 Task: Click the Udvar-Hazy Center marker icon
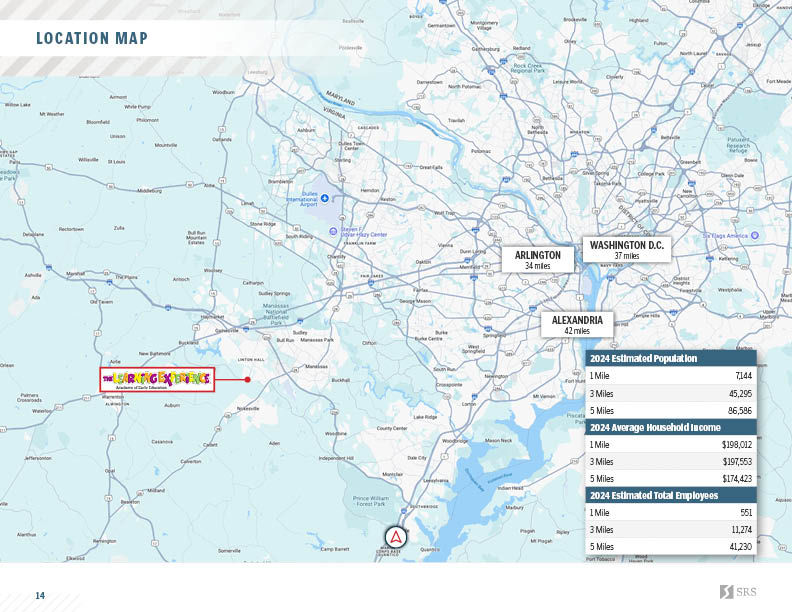point(333,231)
